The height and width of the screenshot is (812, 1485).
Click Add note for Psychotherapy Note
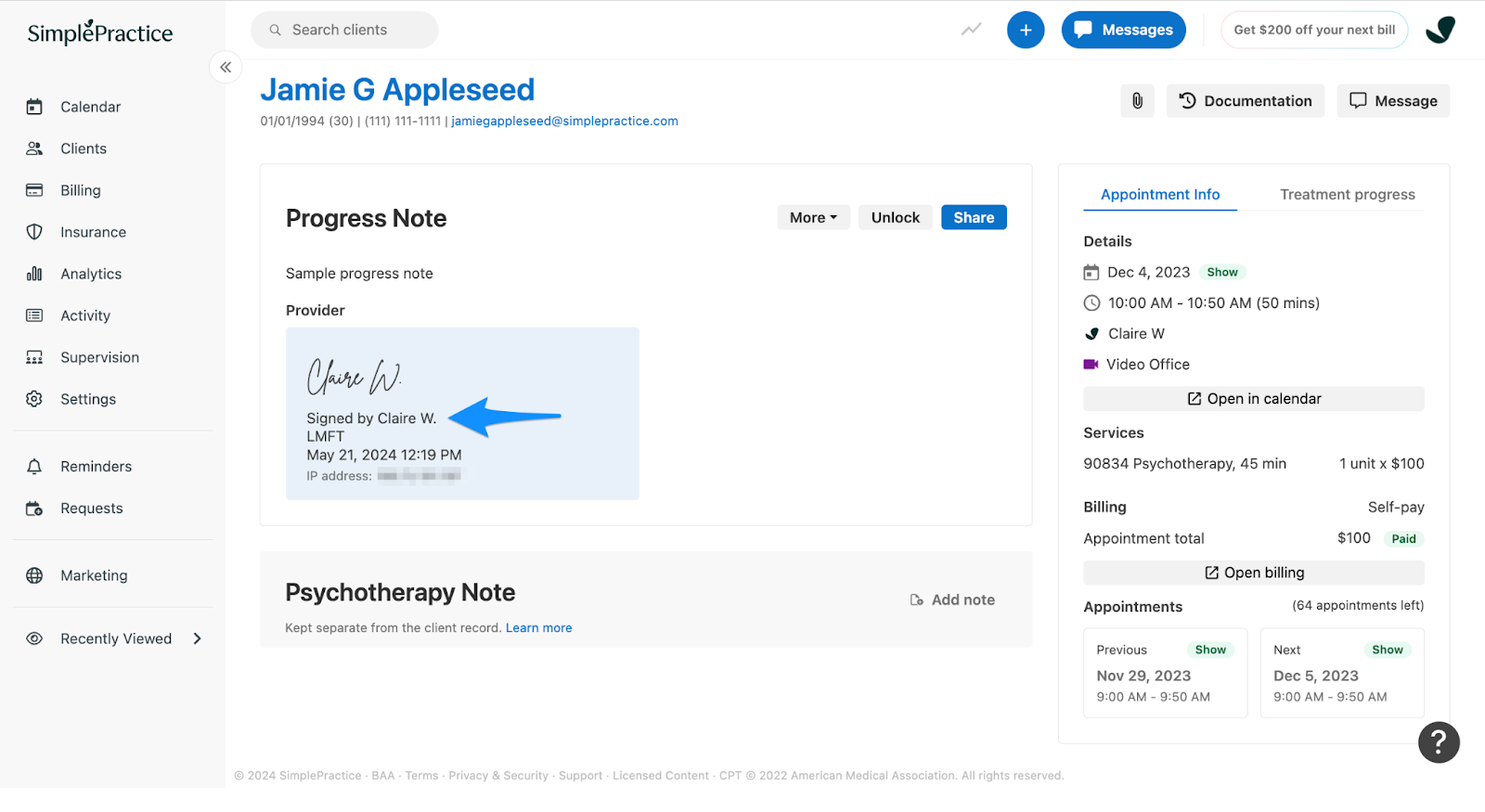[952, 599]
